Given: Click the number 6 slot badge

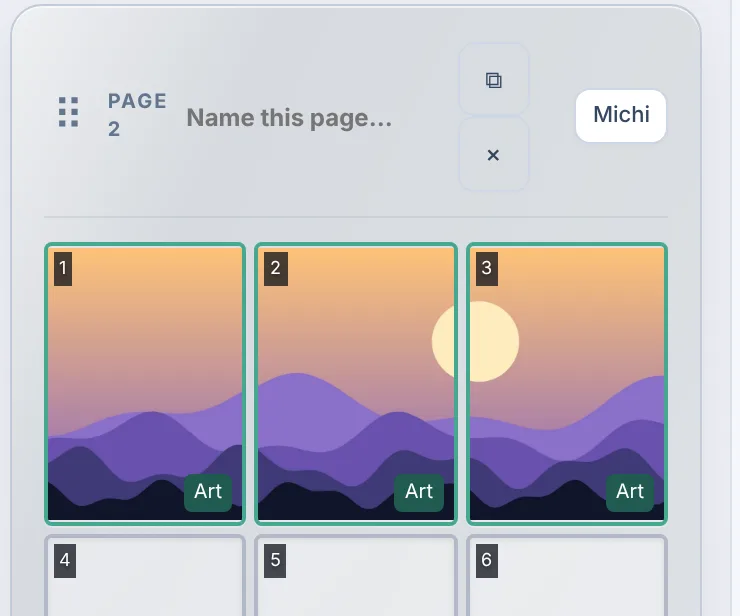Looking at the screenshot, I should click(487, 561).
